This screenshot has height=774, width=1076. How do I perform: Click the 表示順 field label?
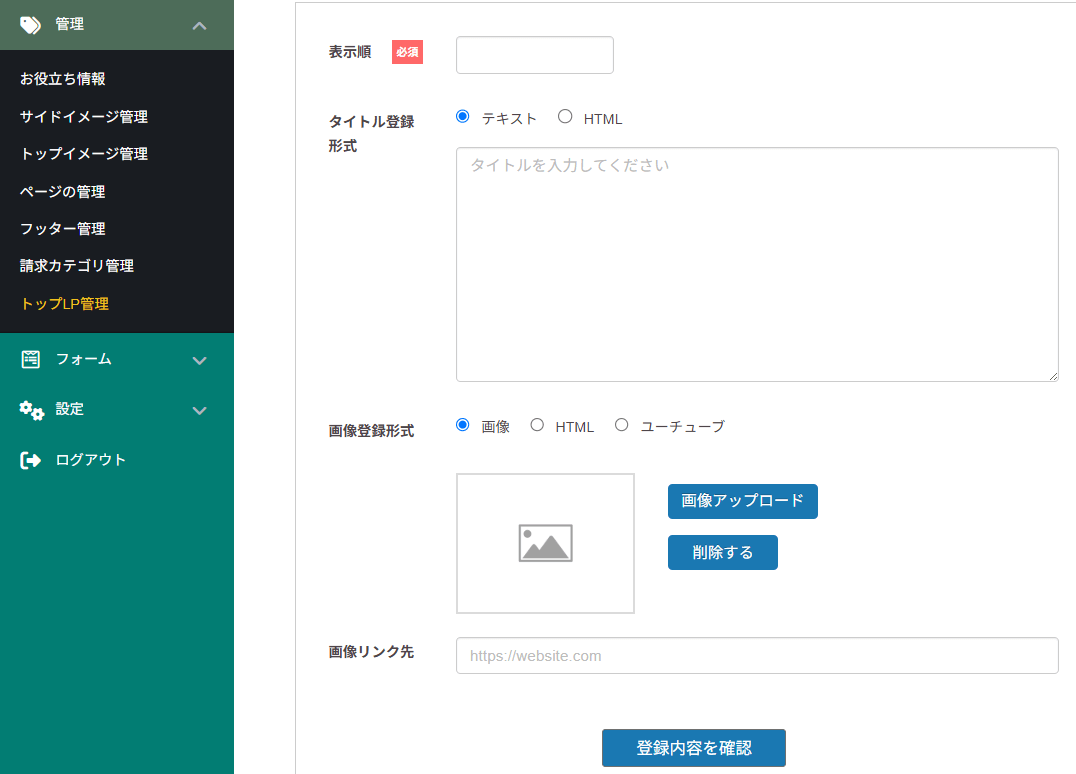349,52
